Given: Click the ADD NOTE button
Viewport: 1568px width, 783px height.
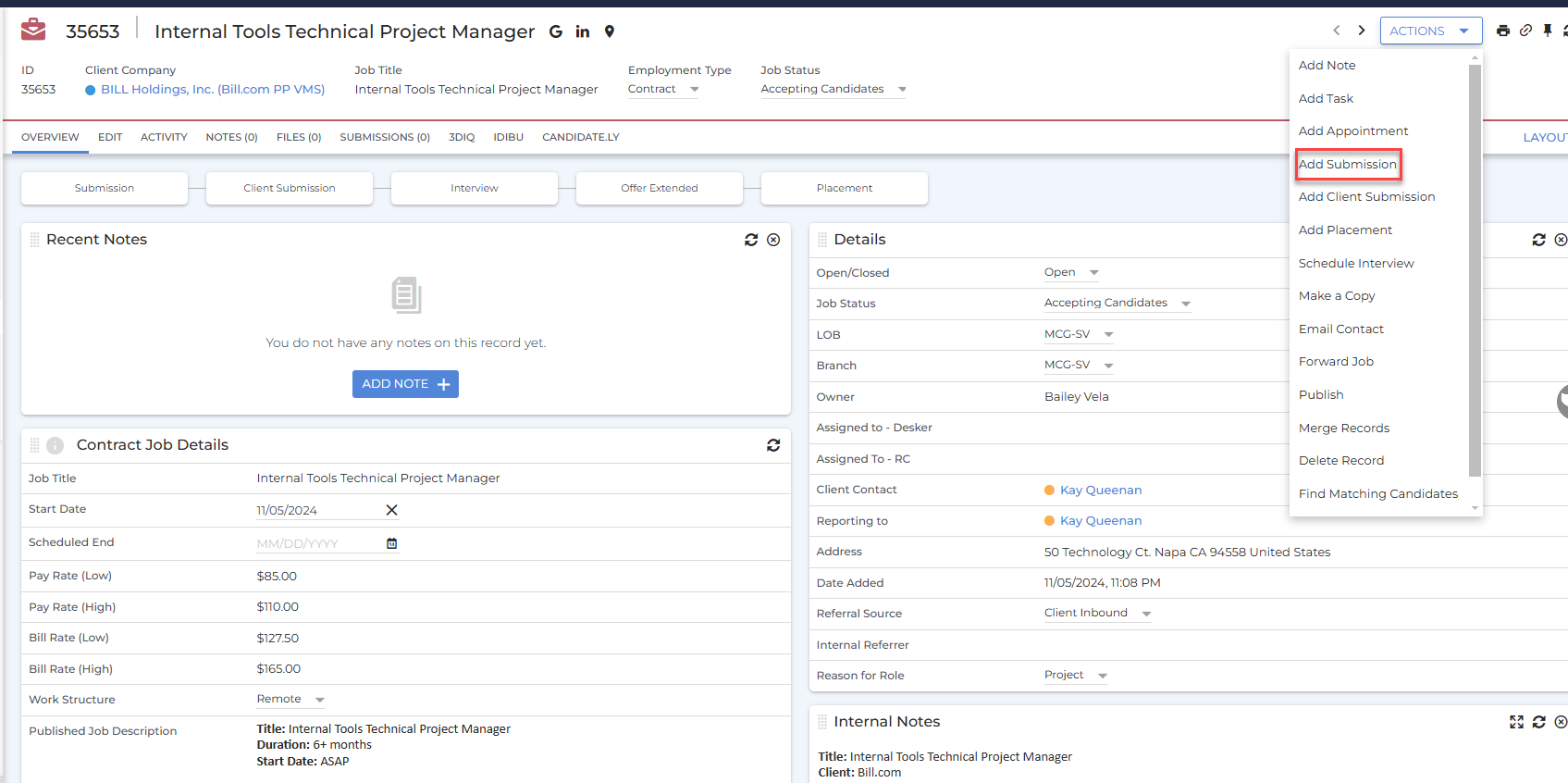Looking at the screenshot, I should (405, 384).
